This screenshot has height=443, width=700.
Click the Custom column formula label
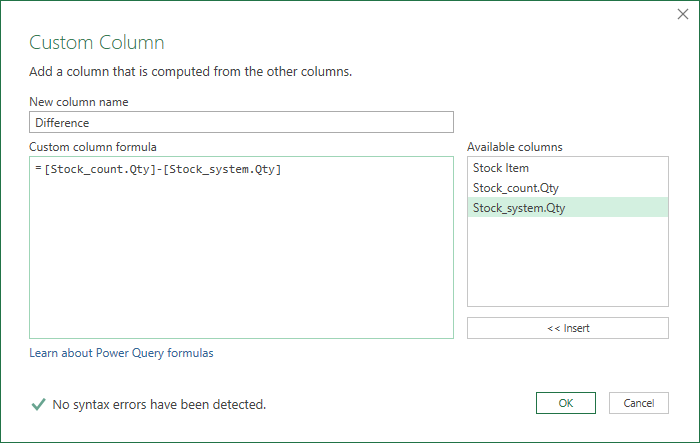(x=93, y=147)
